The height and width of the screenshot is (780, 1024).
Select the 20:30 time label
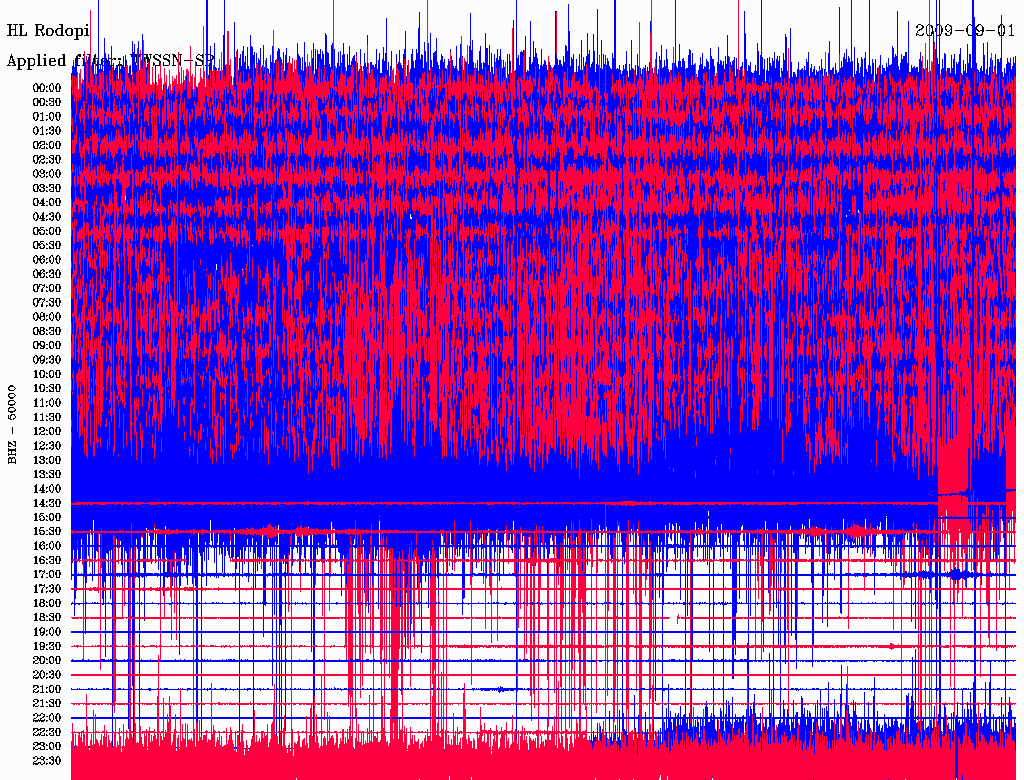pos(47,675)
